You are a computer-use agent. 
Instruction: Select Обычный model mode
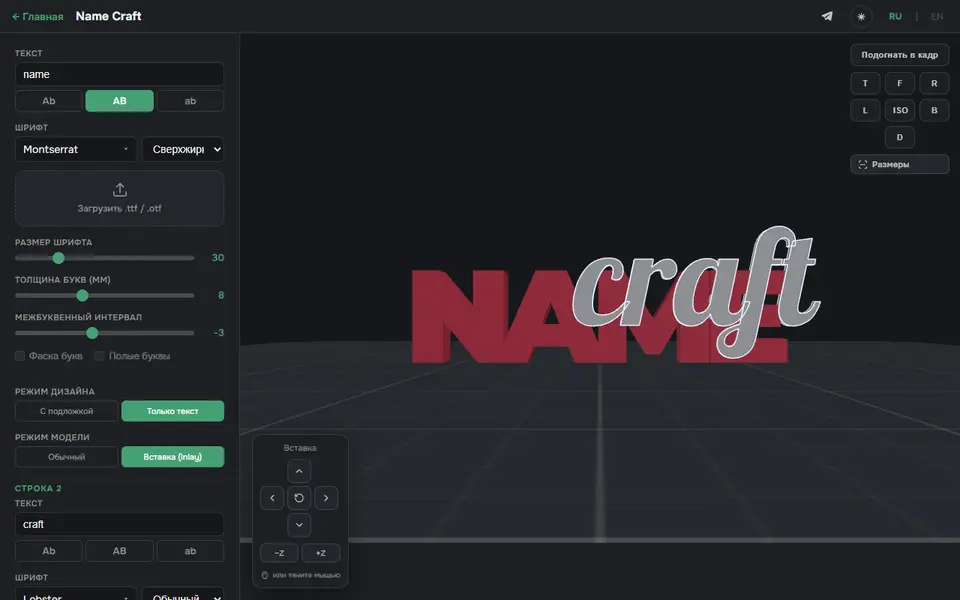67,457
